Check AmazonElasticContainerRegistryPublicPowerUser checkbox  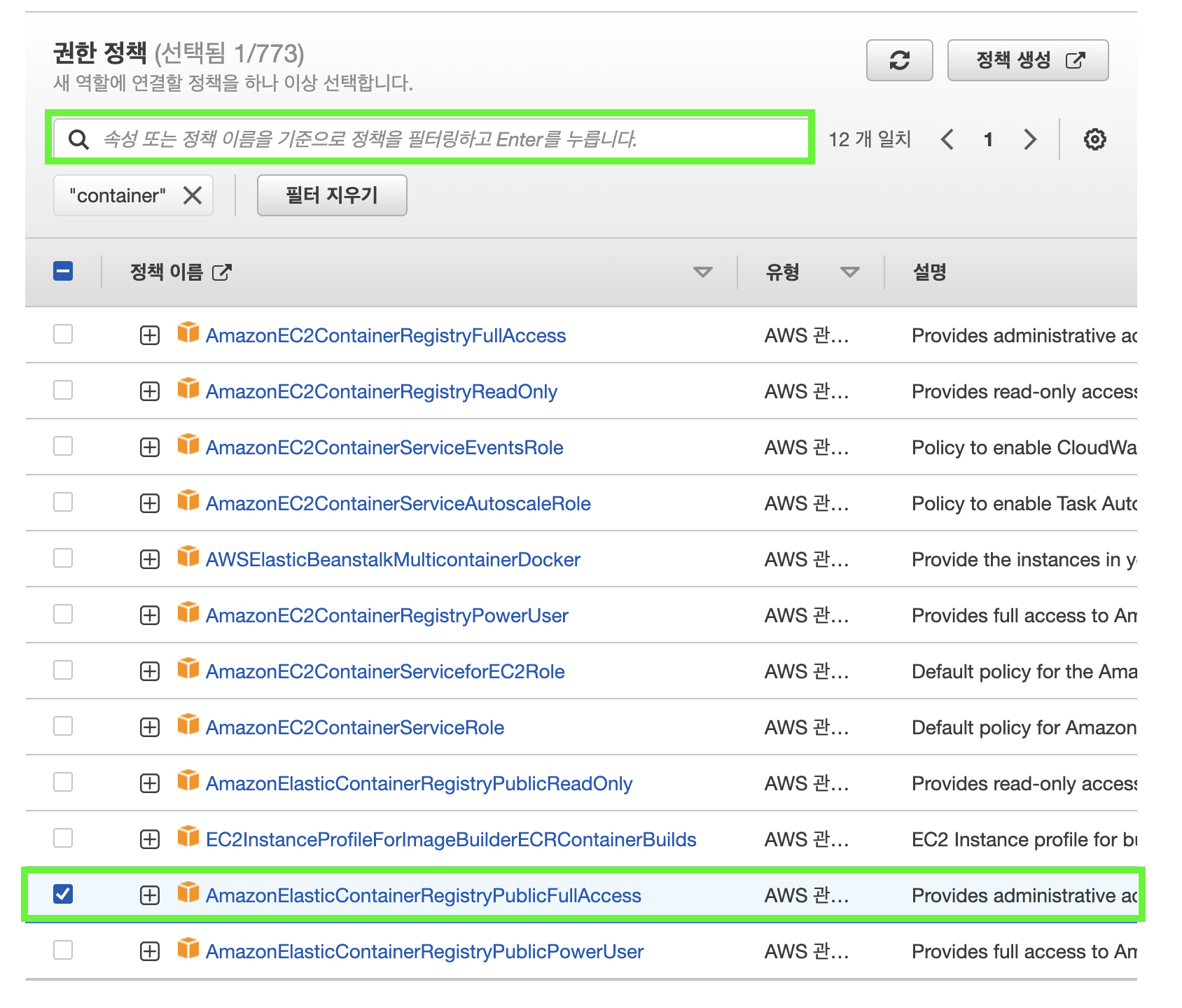click(63, 950)
